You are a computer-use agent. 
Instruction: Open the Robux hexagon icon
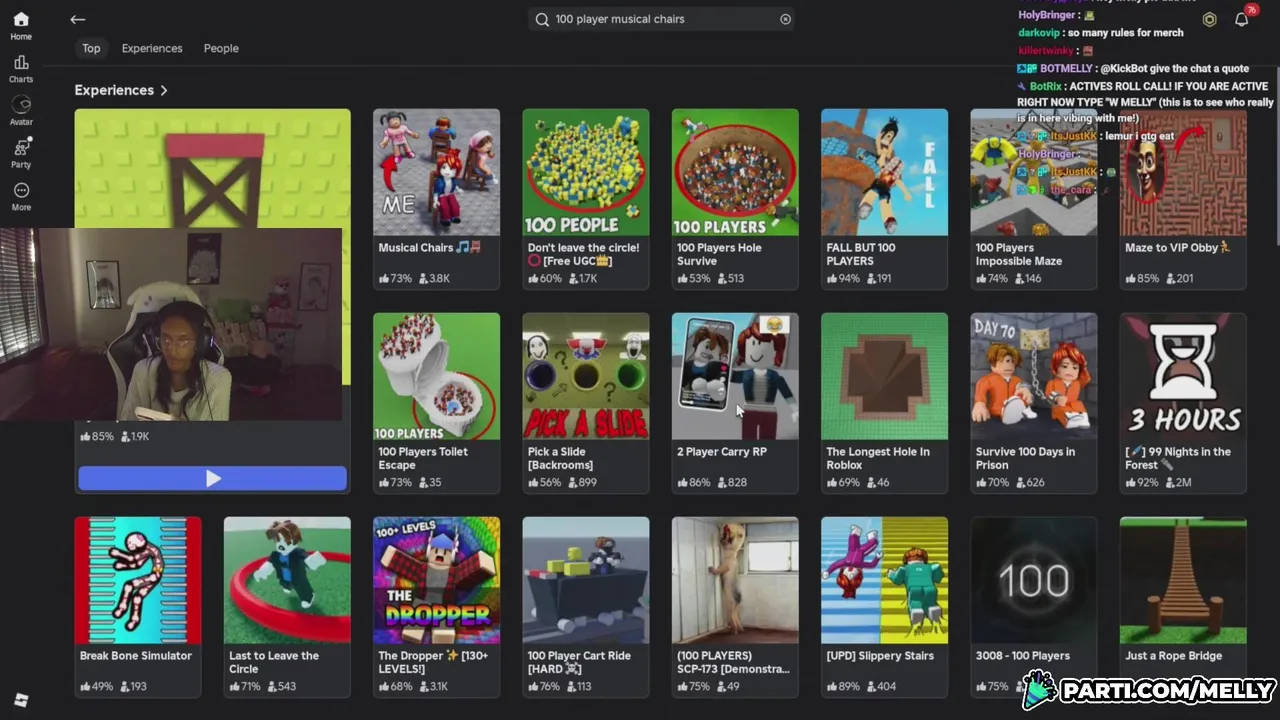tap(1209, 19)
